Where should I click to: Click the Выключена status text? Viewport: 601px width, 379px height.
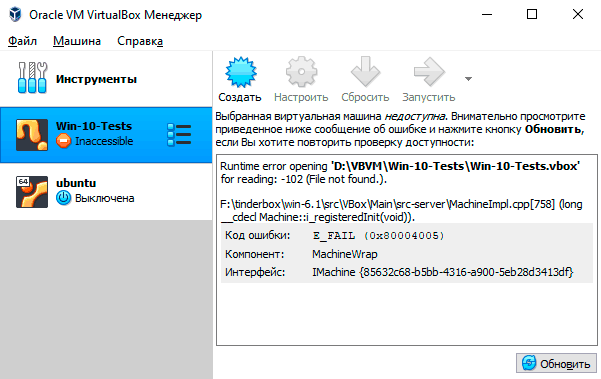click(105, 198)
